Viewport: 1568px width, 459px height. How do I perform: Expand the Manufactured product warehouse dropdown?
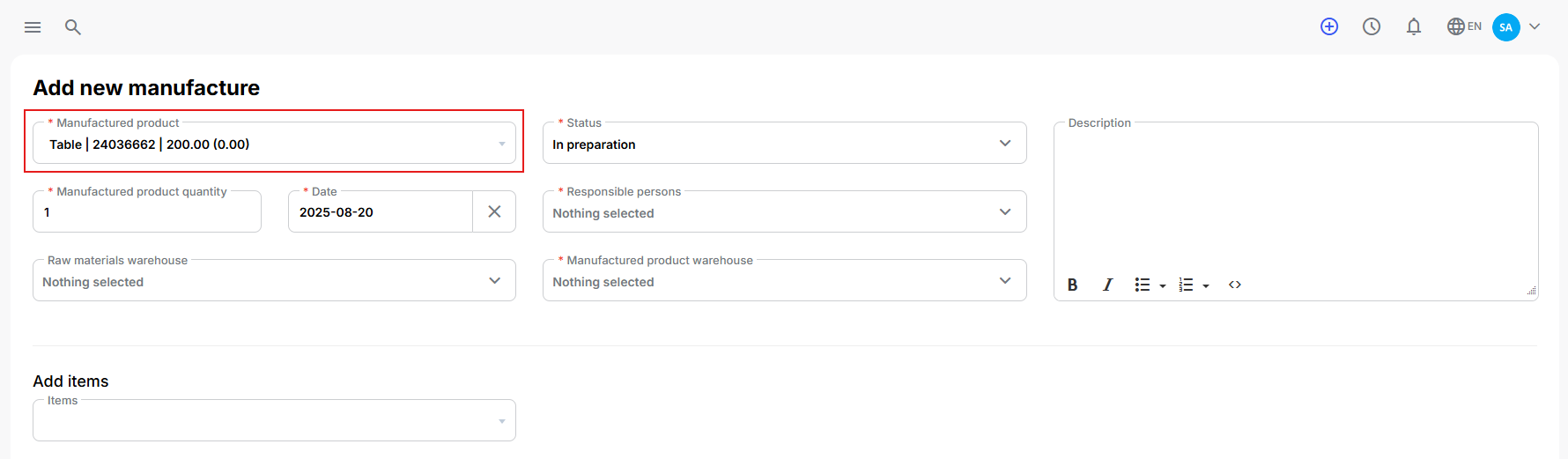(785, 281)
